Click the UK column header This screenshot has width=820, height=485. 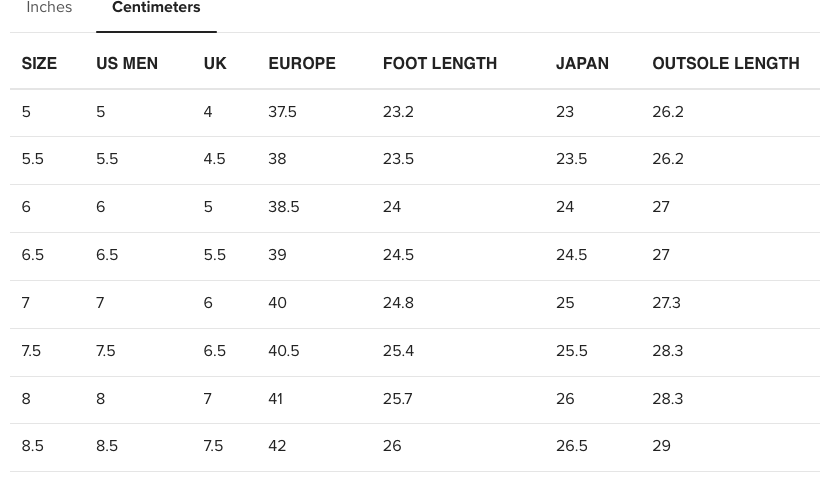pyautogui.click(x=215, y=63)
